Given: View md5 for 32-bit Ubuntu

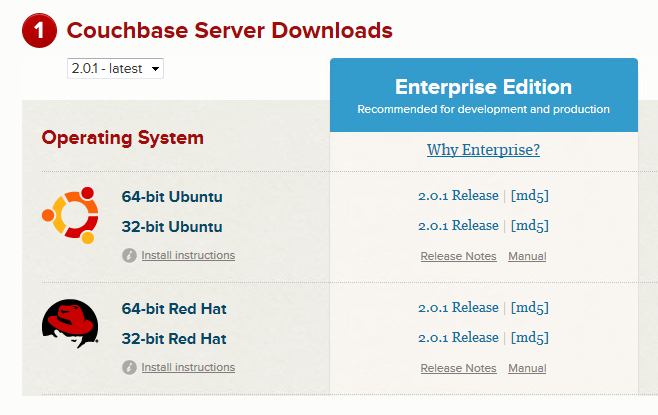Looking at the screenshot, I should tap(530, 226).
